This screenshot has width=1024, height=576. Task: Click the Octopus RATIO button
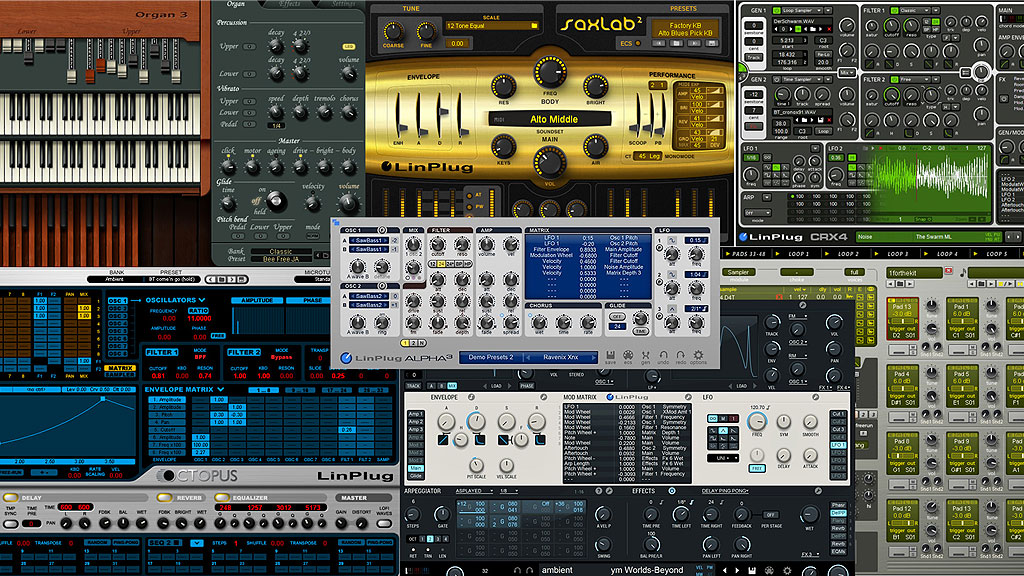(198, 311)
